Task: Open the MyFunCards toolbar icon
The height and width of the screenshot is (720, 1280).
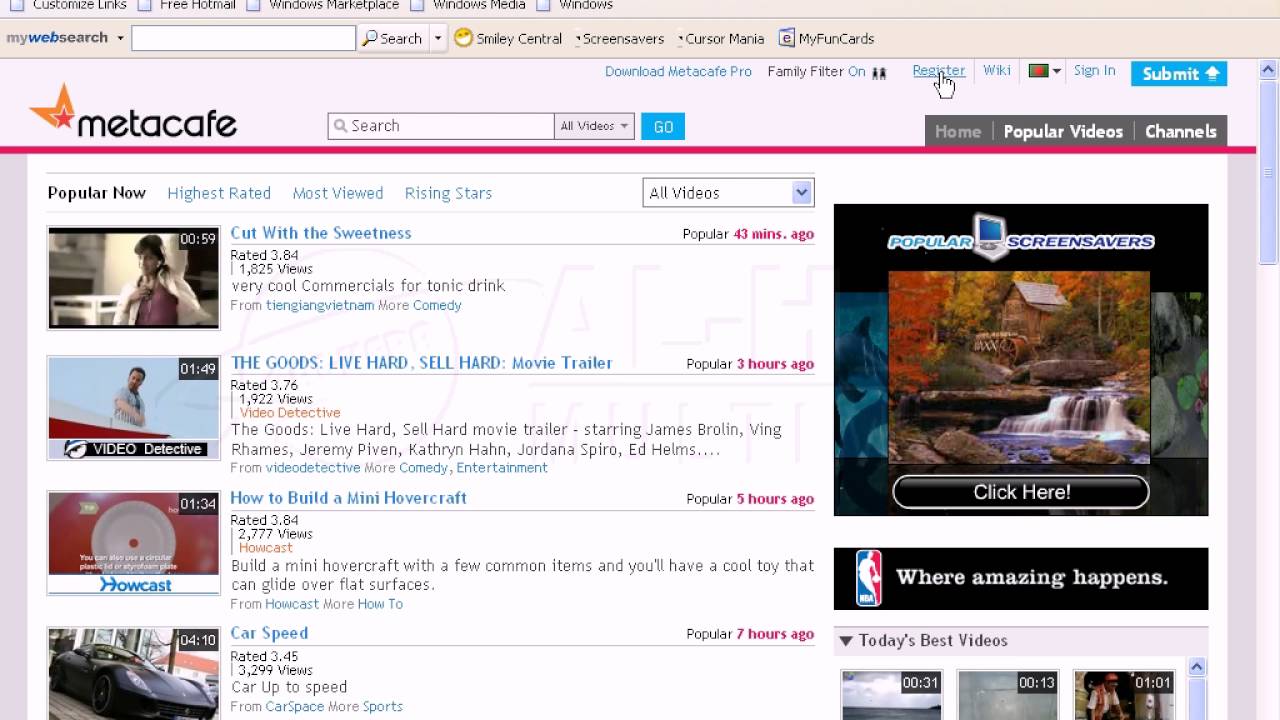Action: tap(787, 38)
